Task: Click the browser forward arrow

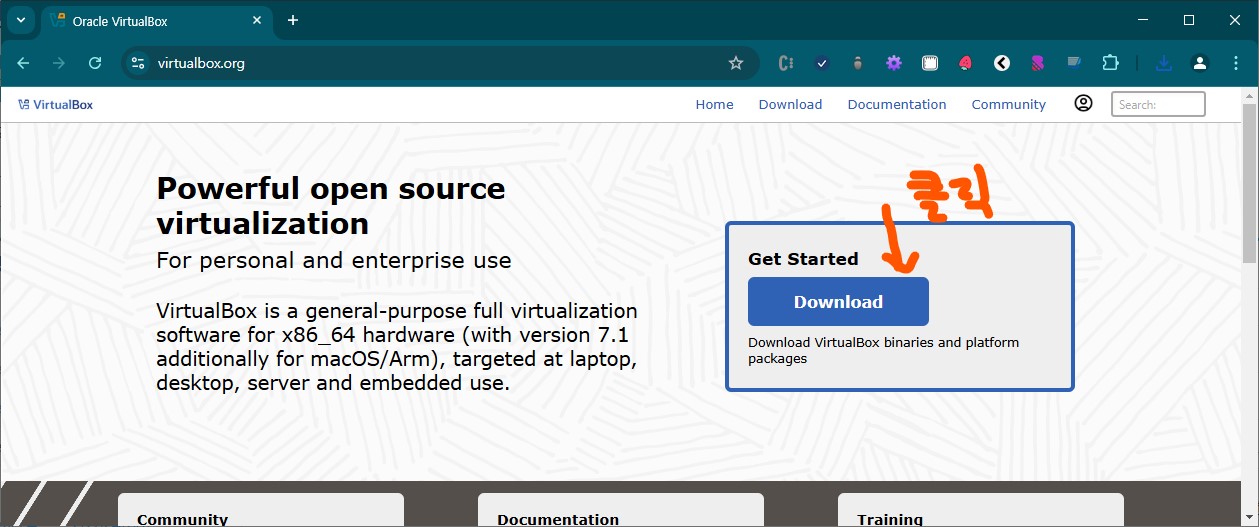Action: click(59, 63)
